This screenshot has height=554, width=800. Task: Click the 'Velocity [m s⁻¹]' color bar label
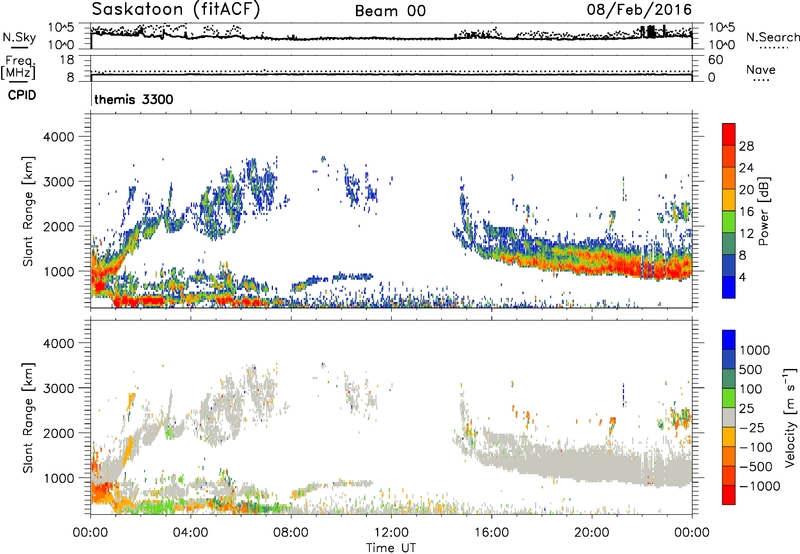tap(791, 417)
